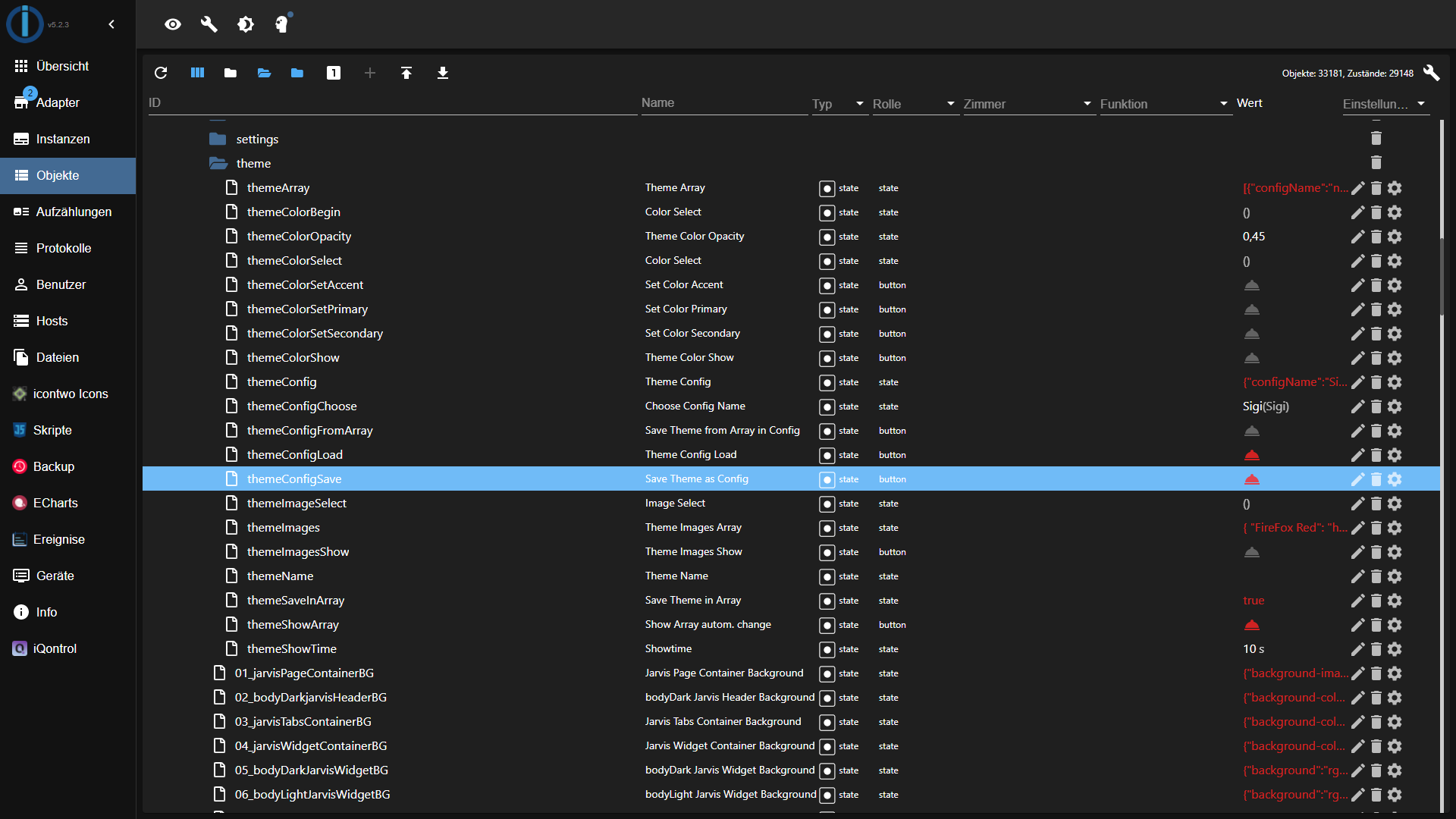Click the add new object plus icon
The height and width of the screenshot is (819, 1456).
[370, 73]
